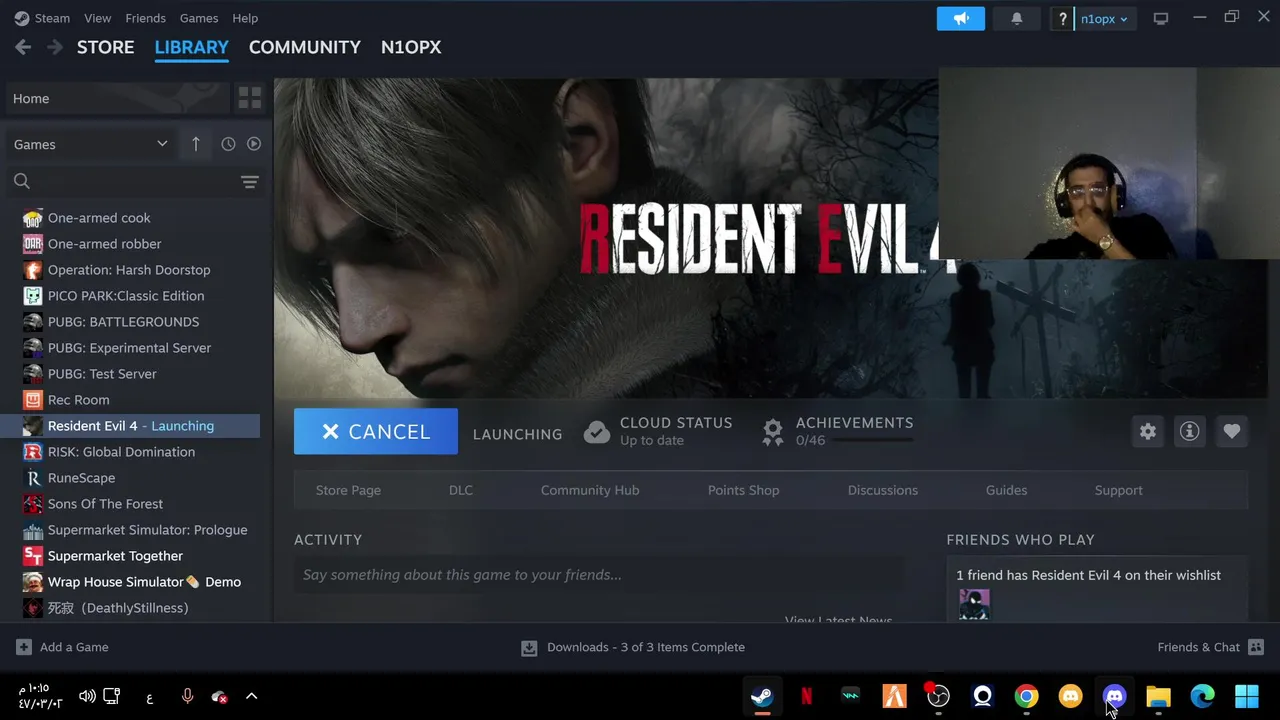Image resolution: width=1280 pixels, height=720 pixels.
Task: Open Friends & Chat icon
Action: tap(1256, 647)
